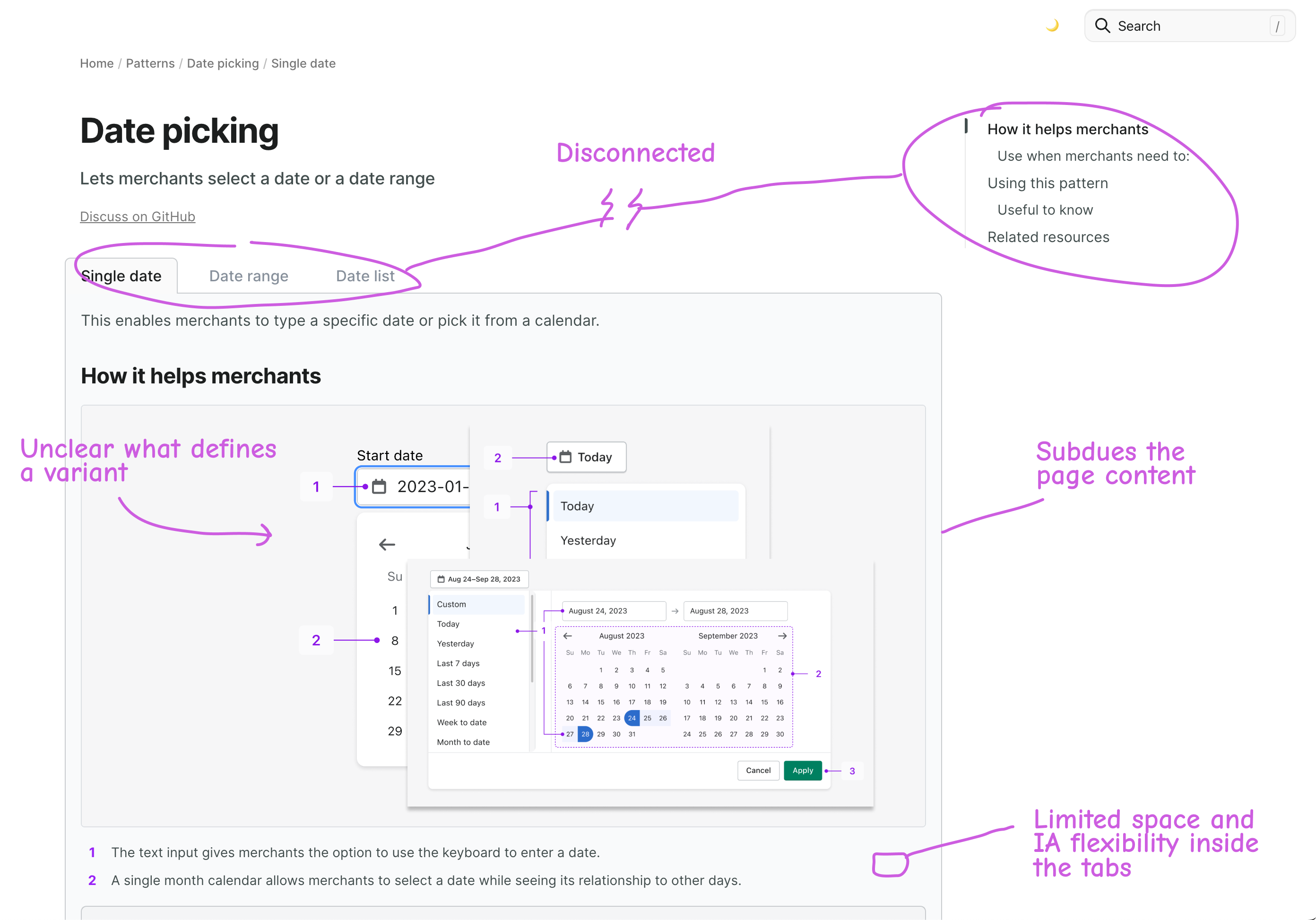Click the back arrow in the single date calendar

(387, 545)
